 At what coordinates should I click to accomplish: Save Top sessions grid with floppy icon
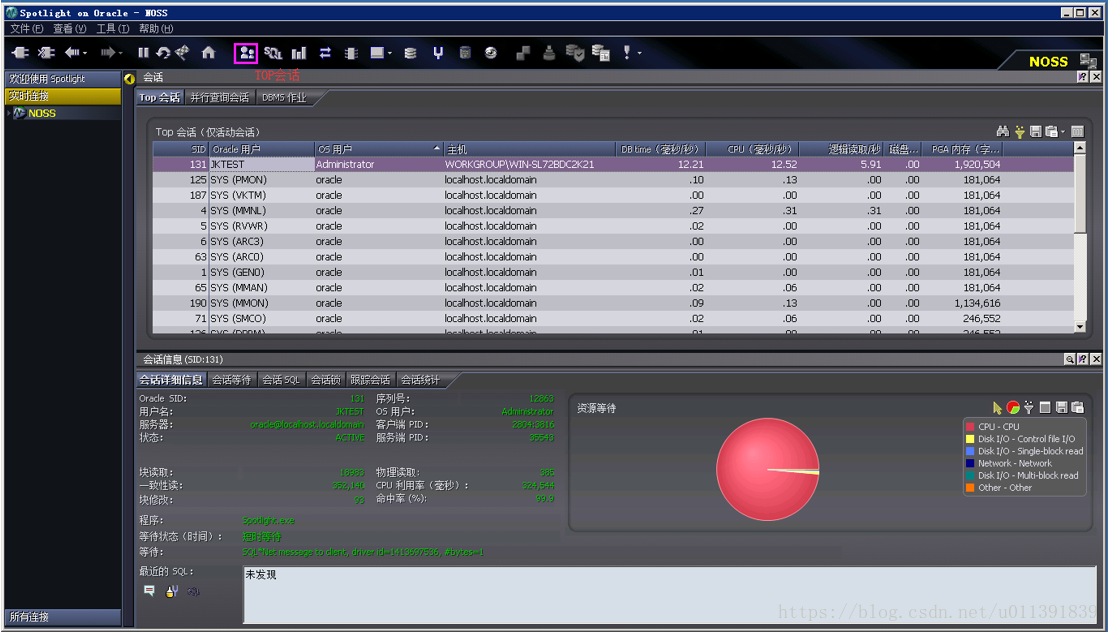pos(1035,131)
